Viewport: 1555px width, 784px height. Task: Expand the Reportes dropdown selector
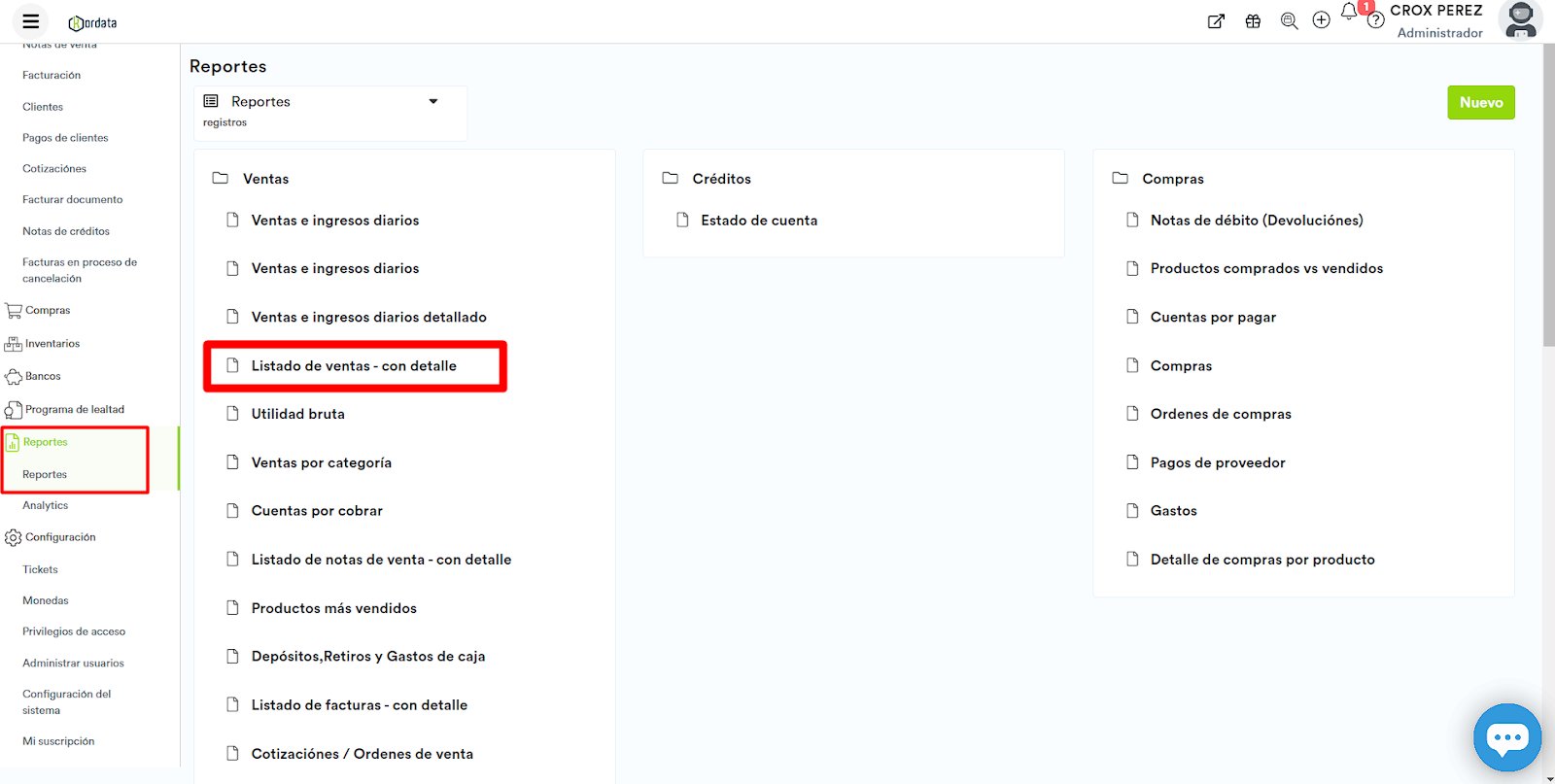pos(432,102)
